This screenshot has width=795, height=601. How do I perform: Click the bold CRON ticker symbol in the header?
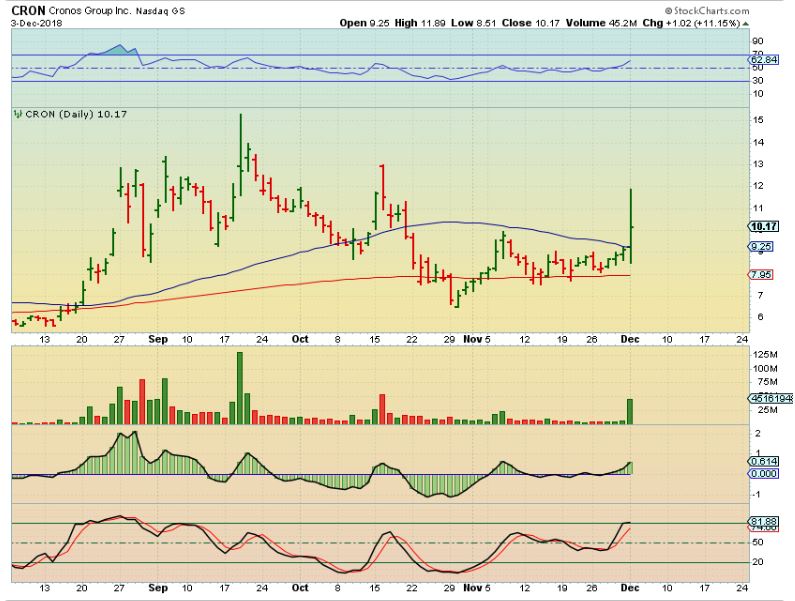point(28,10)
